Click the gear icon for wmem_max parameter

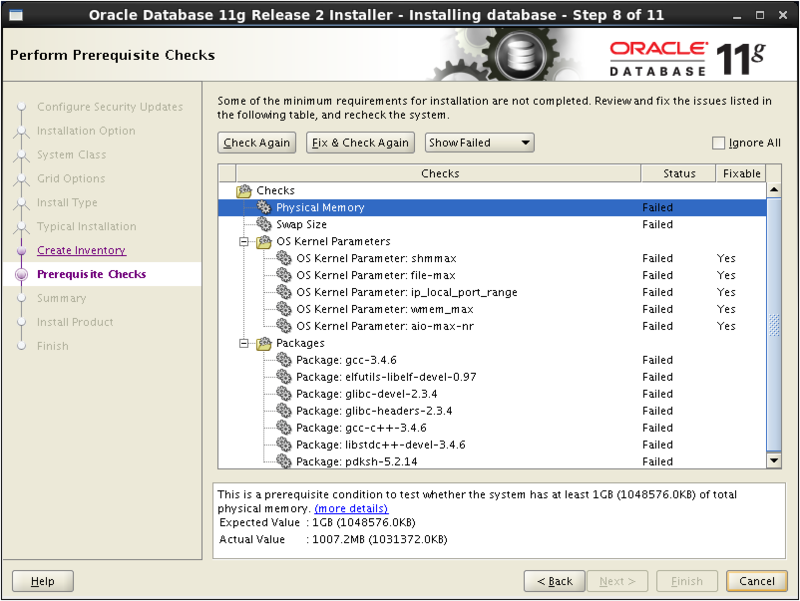[284, 309]
